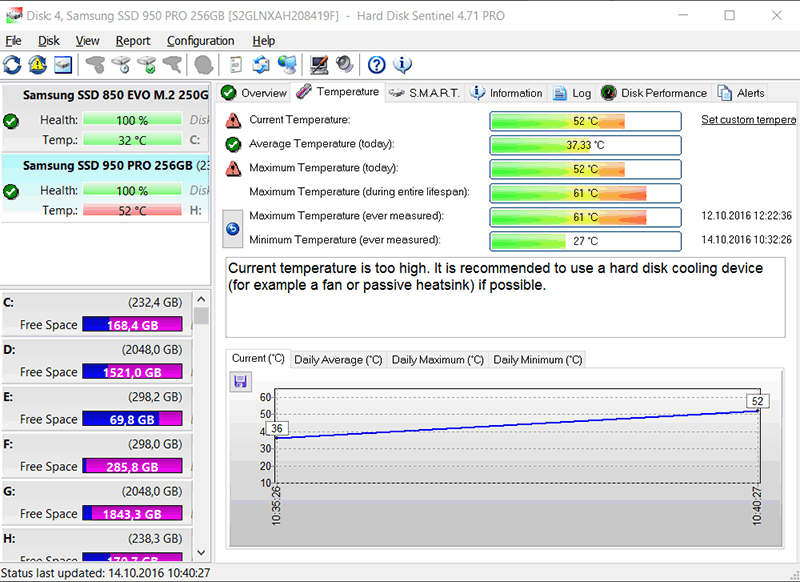Click the blue question mark help icon
This screenshot has width=800, height=582.
(x=377, y=65)
